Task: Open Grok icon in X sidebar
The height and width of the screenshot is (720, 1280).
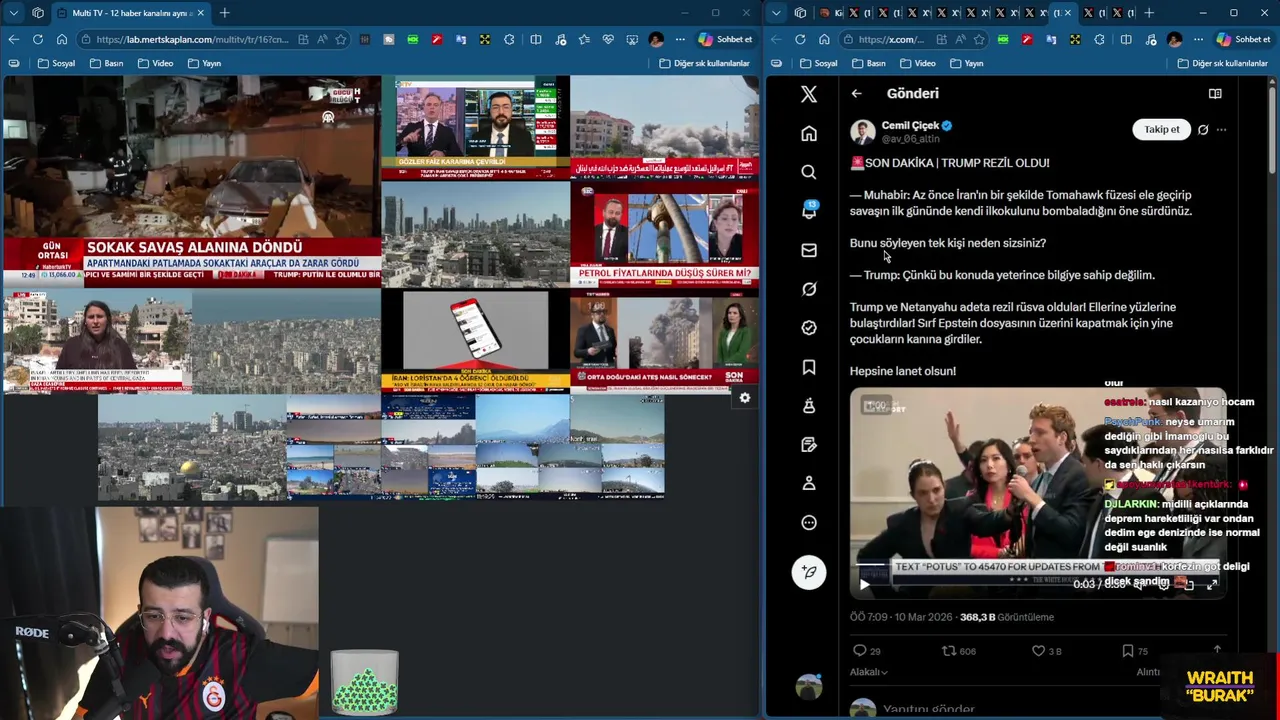Action: pyautogui.click(x=809, y=289)
